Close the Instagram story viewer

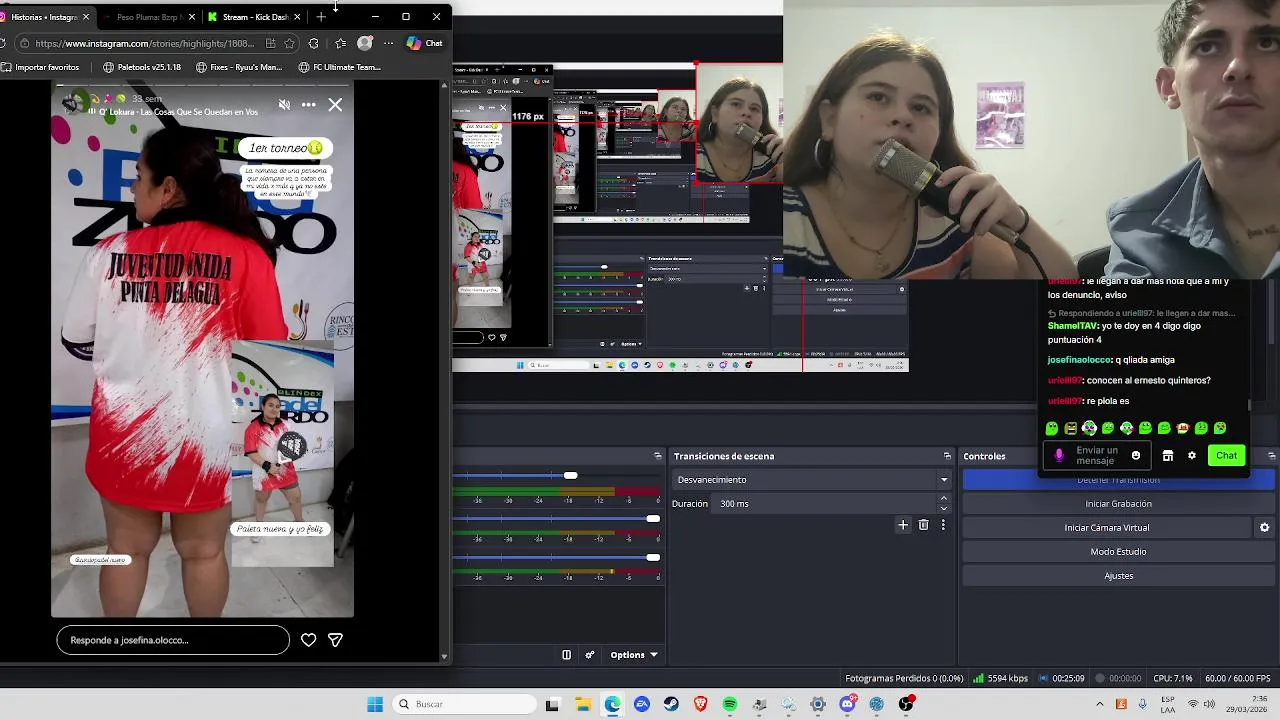pyautogui.click(x=335, y=104)
